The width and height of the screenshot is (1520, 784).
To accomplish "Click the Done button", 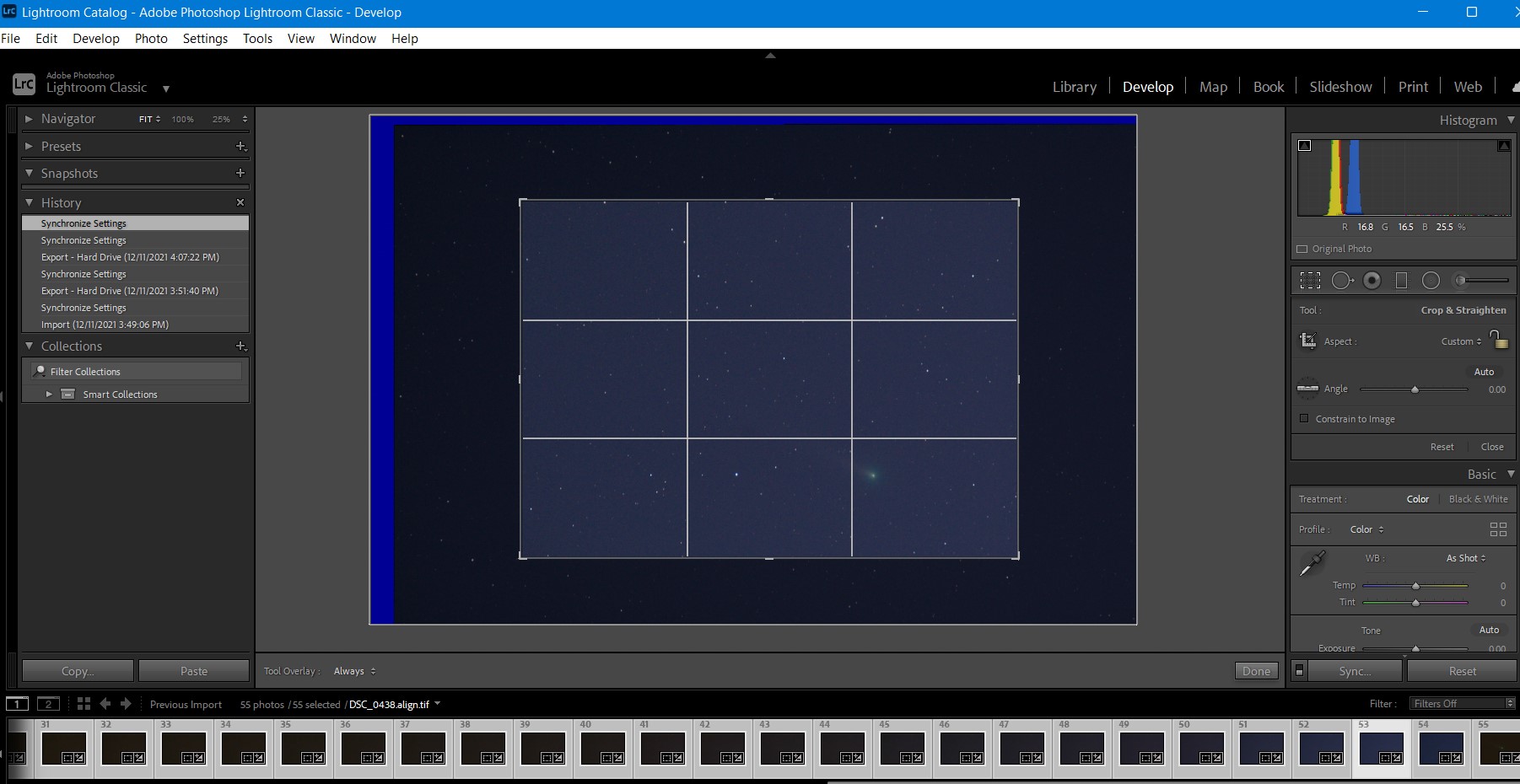I will 1256,671.
